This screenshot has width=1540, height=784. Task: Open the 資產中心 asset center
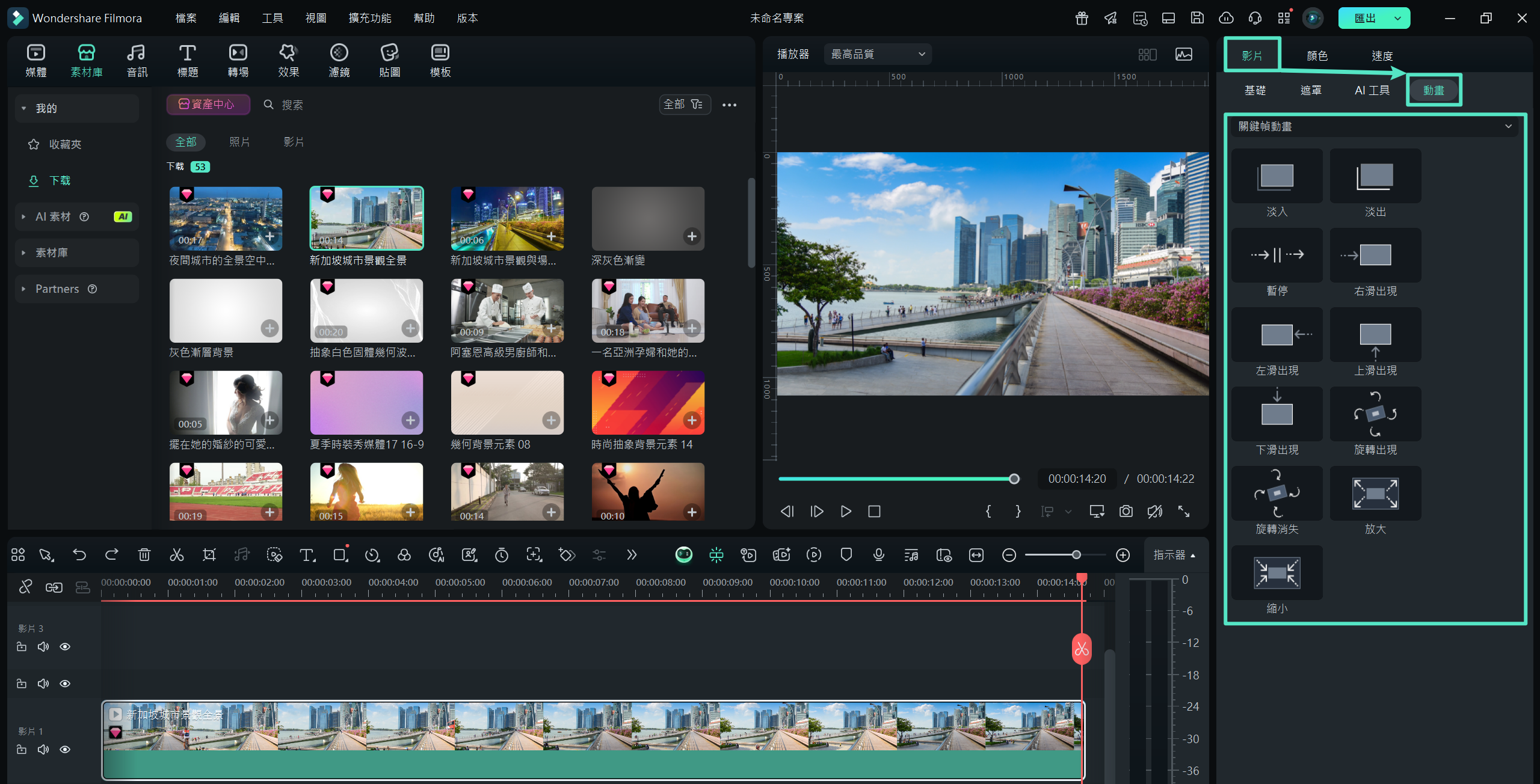(208, 104)
